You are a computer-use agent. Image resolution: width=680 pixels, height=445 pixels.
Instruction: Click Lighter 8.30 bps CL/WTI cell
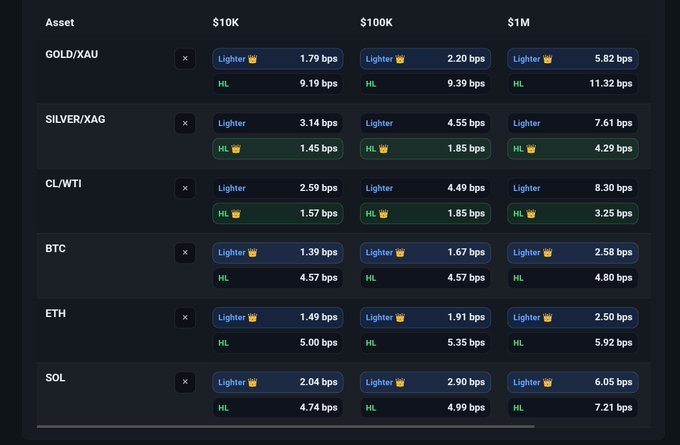point(572,188)
